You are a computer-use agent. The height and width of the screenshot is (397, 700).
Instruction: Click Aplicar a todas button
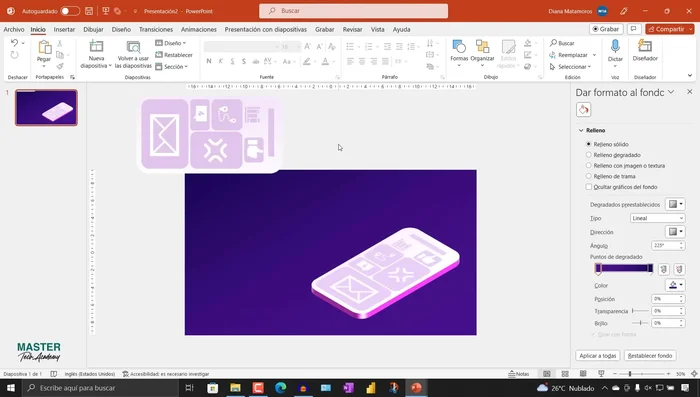coord(598,355)
